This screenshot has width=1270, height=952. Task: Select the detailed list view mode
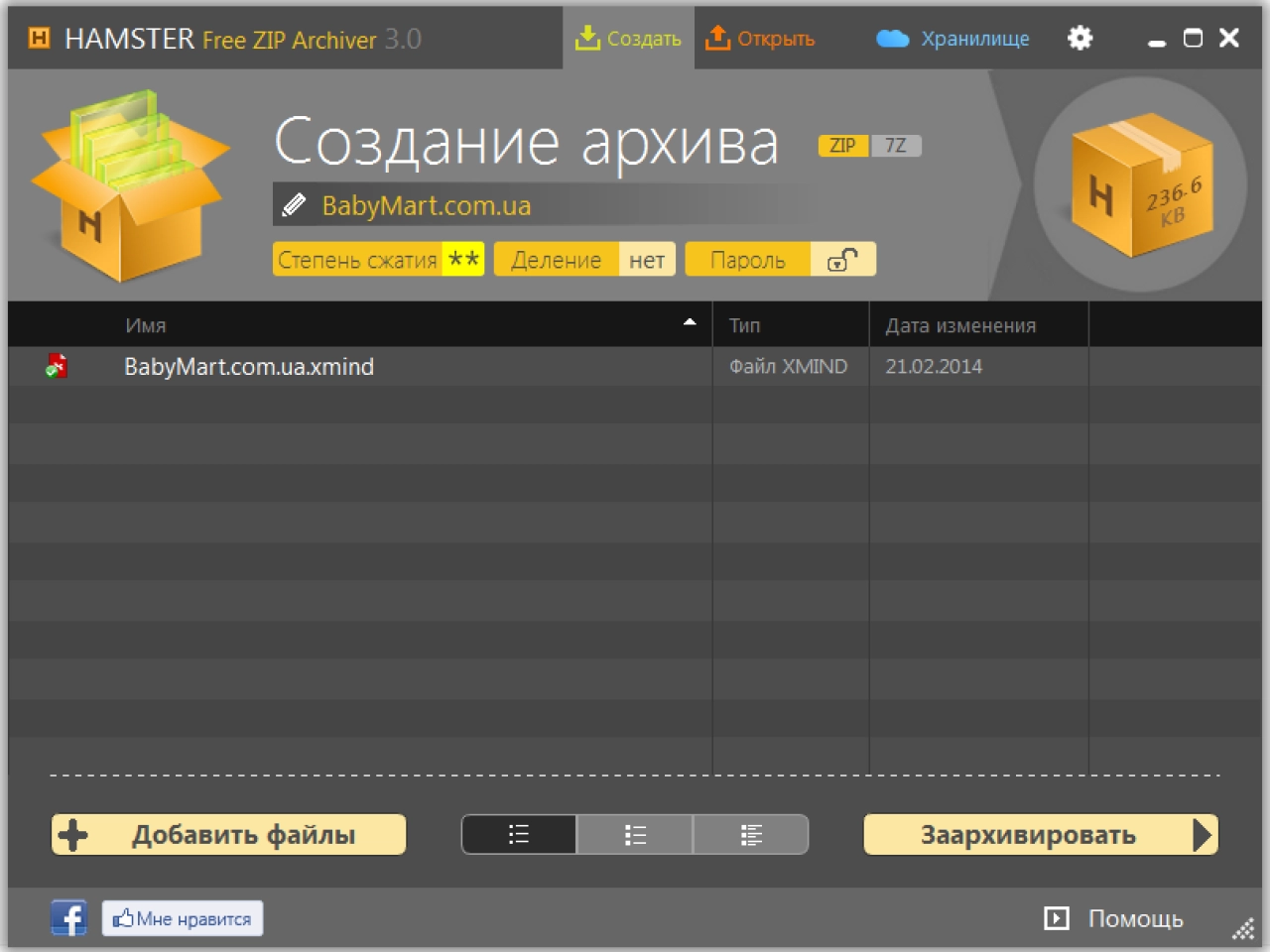click(751, 834)
